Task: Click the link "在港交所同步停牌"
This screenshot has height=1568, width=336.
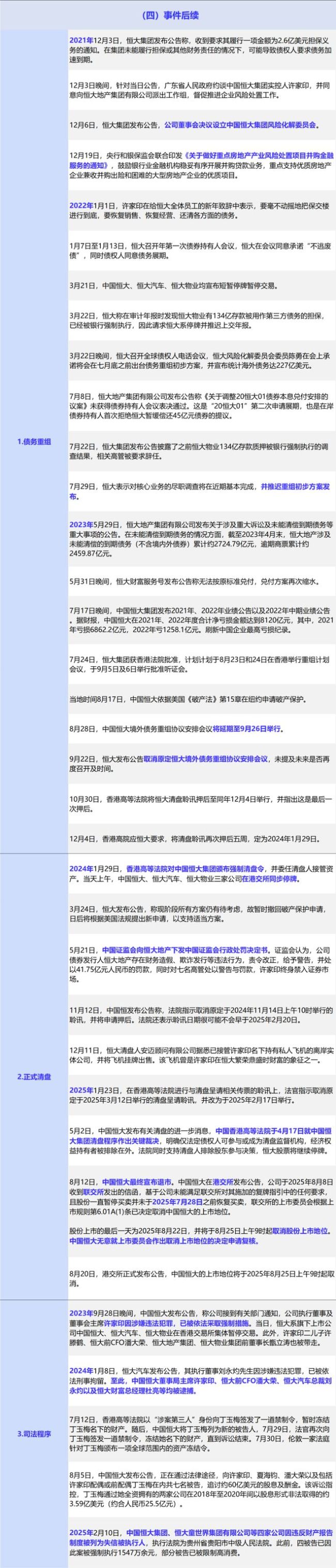Action: [269, 879]
